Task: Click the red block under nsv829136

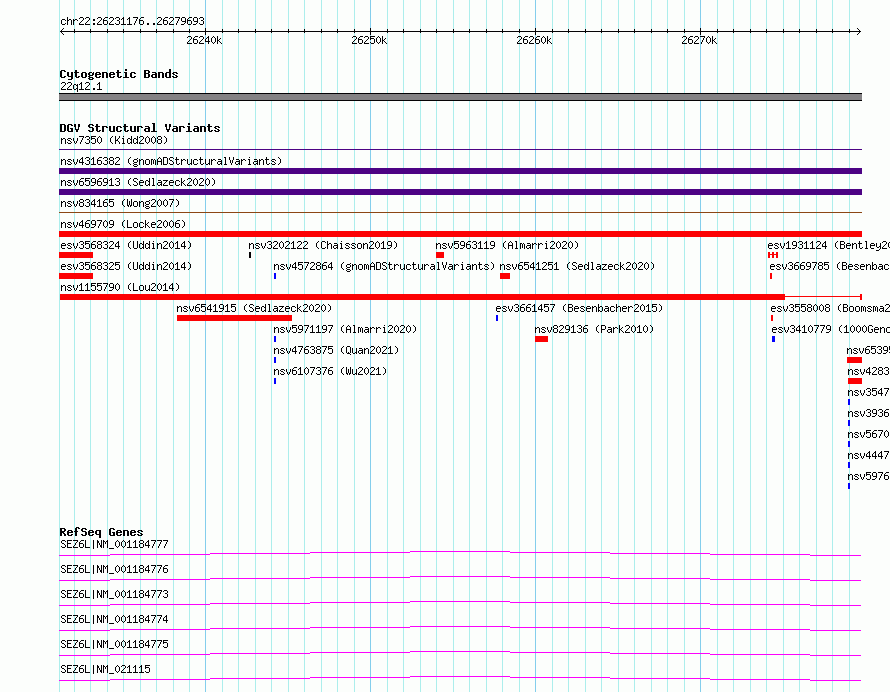Action: click(541, 339)
